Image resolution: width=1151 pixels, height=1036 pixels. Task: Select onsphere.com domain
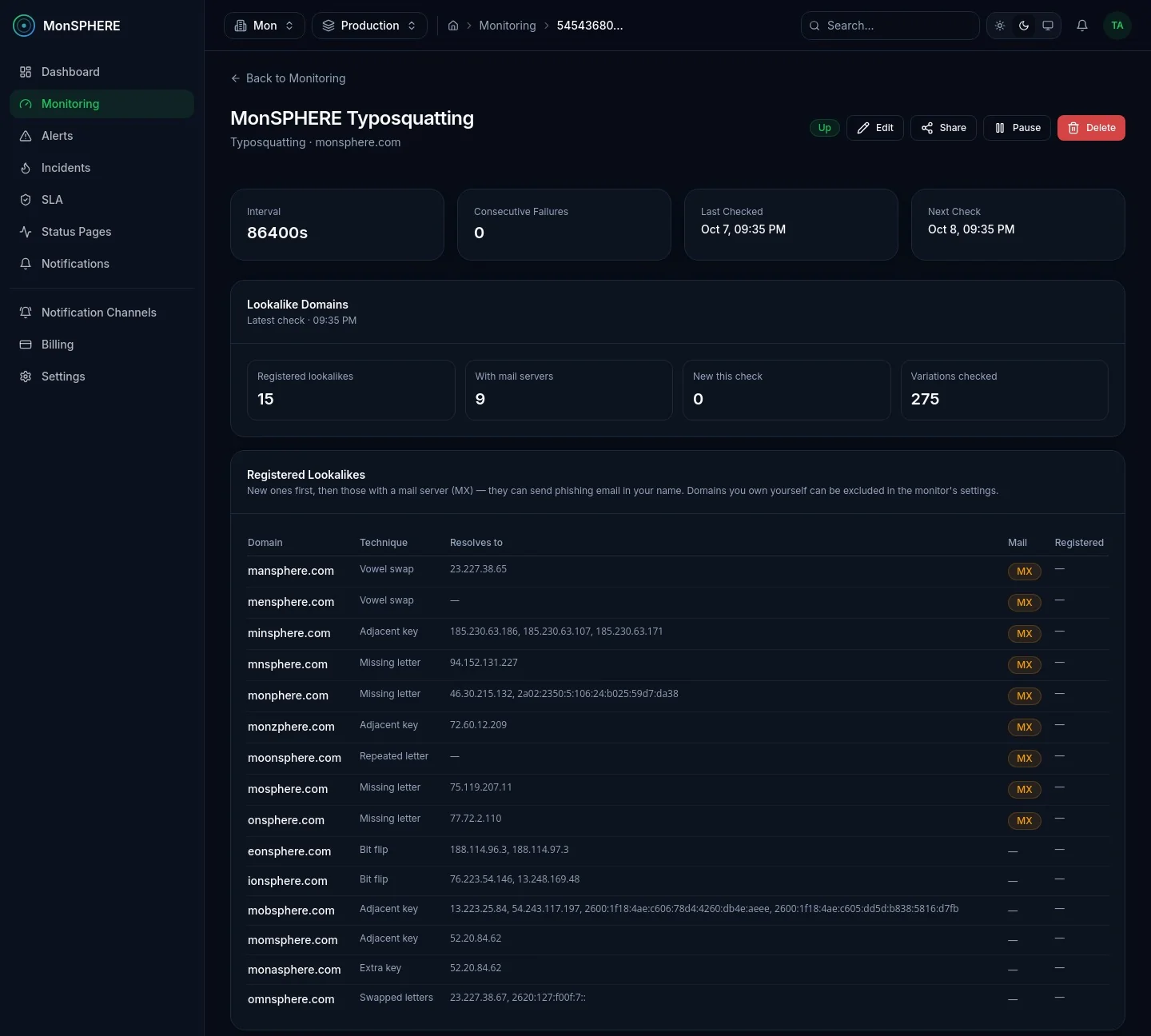coord(286,820)
